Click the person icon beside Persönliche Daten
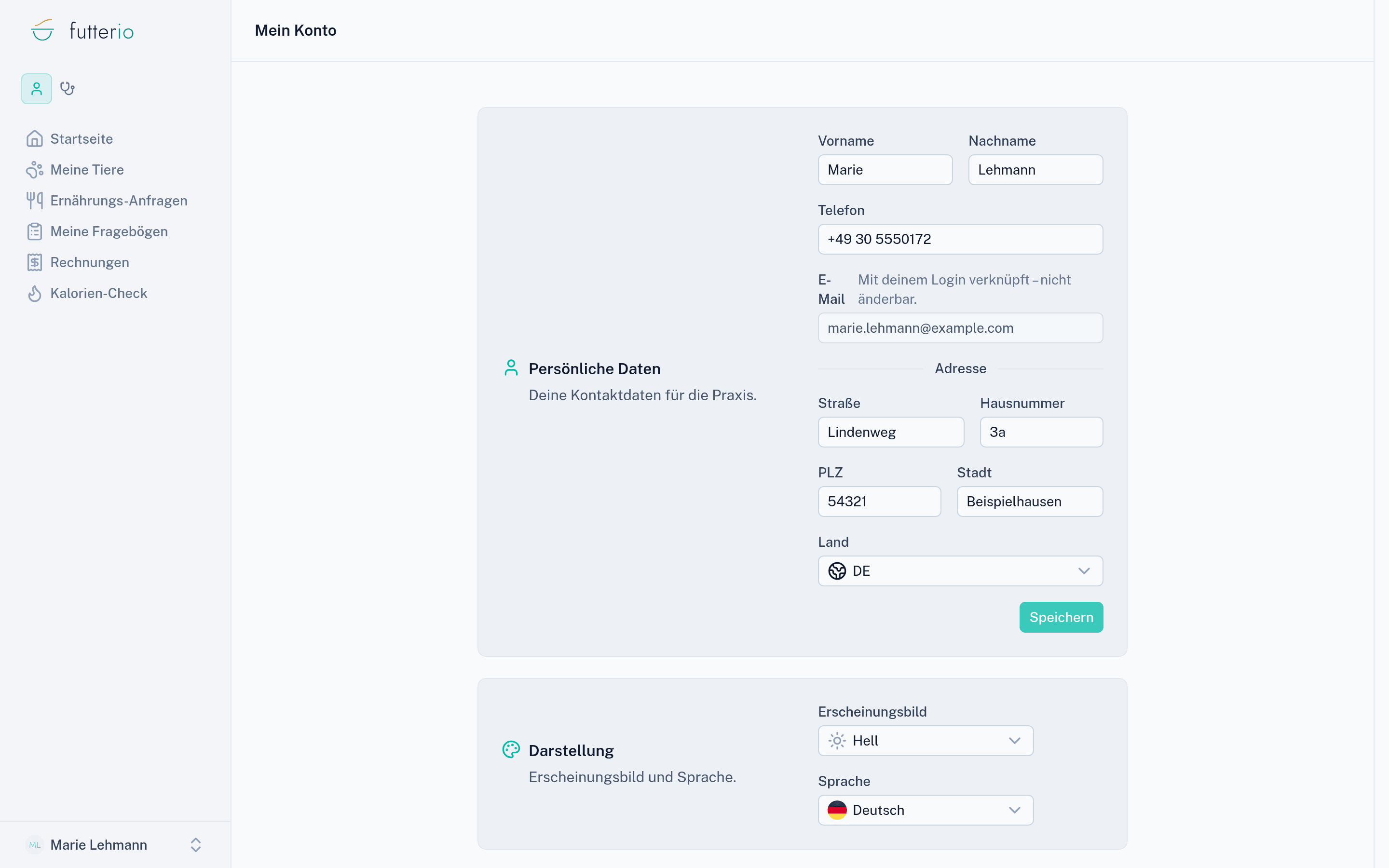 511,368
